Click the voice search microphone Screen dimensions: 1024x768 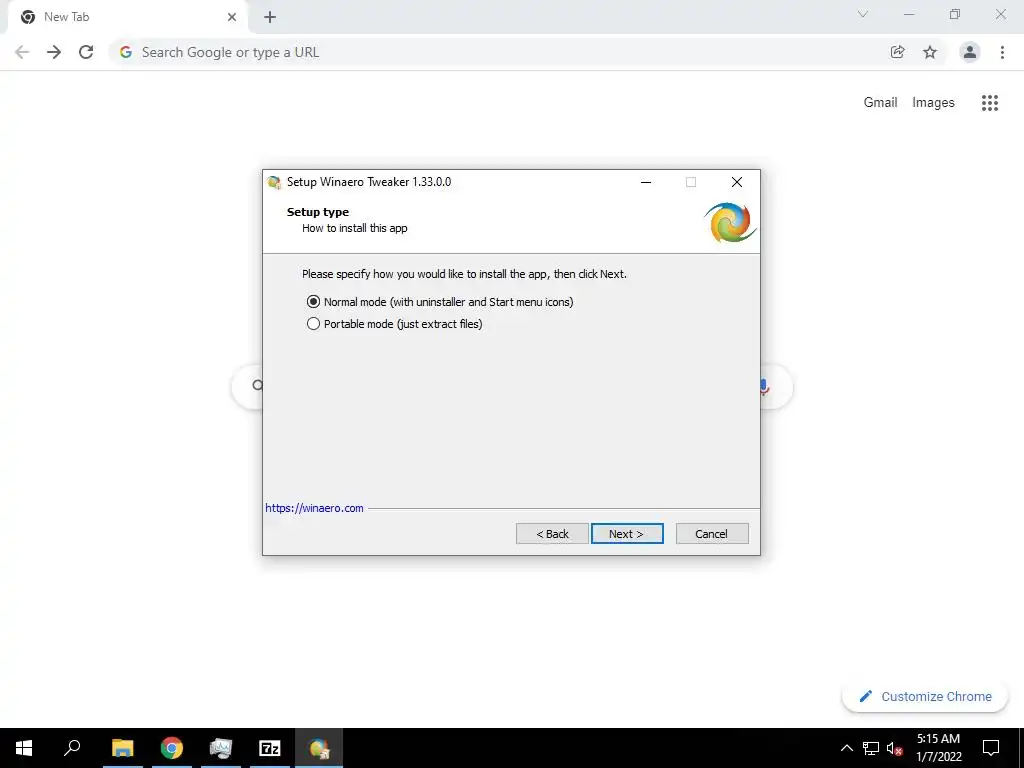[x=765, y=387]
